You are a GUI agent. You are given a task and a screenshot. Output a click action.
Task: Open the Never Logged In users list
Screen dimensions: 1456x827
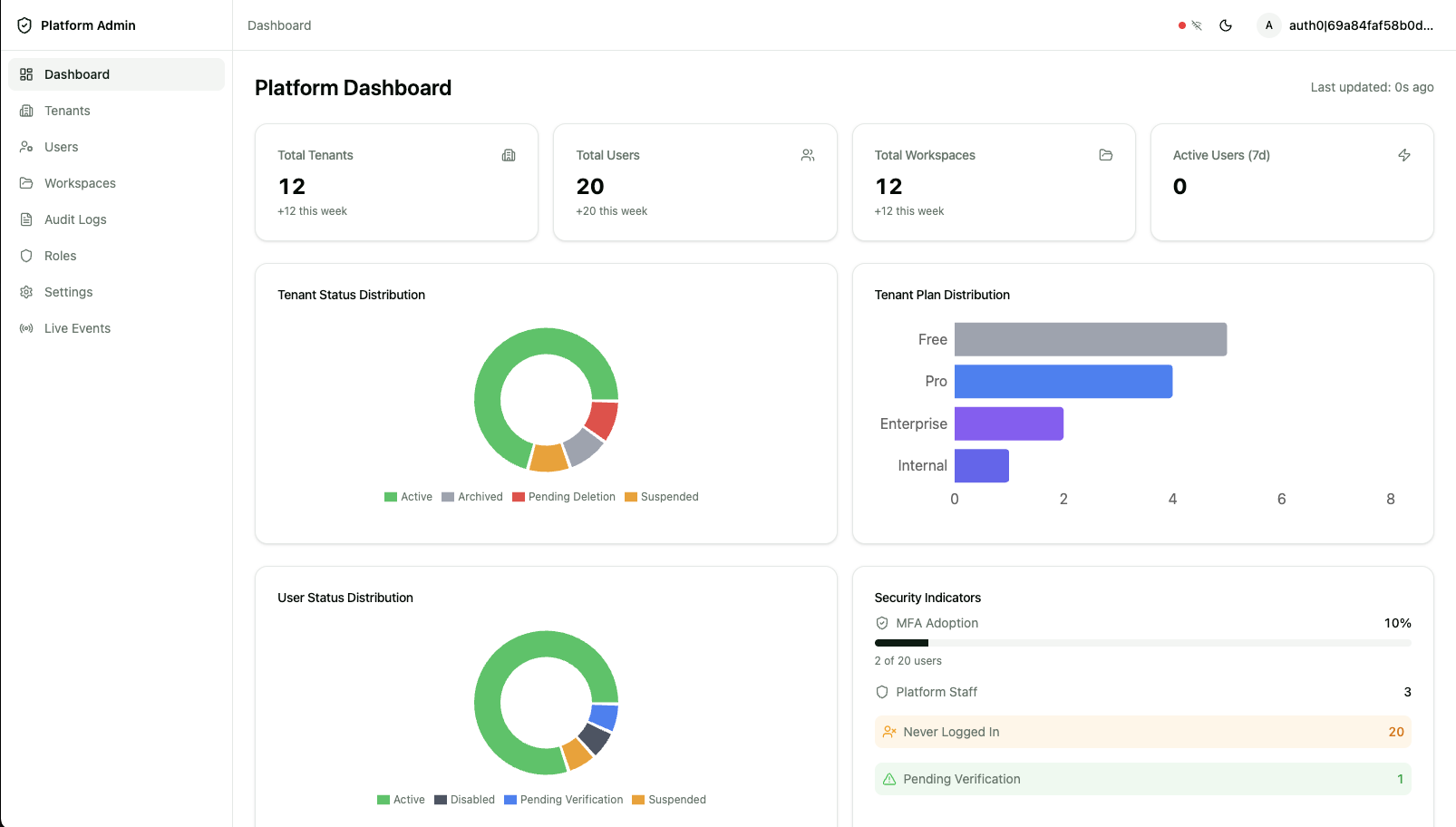pos(1142,732)
